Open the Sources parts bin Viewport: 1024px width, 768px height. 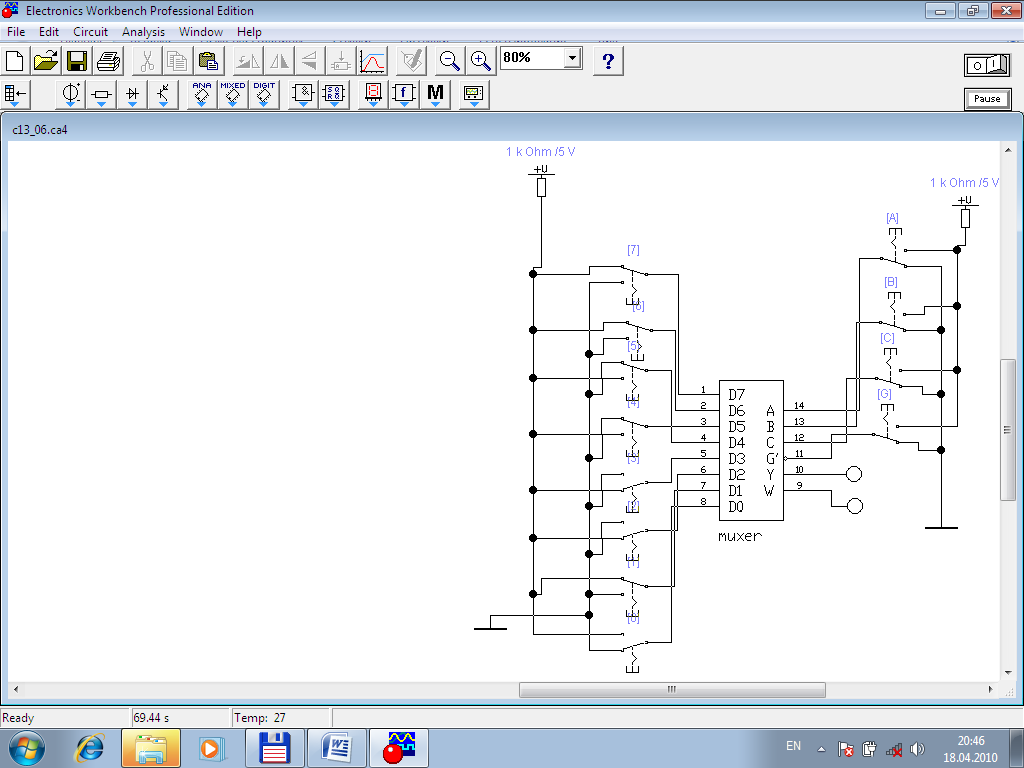pyautogui.click(x=71, y=95)
